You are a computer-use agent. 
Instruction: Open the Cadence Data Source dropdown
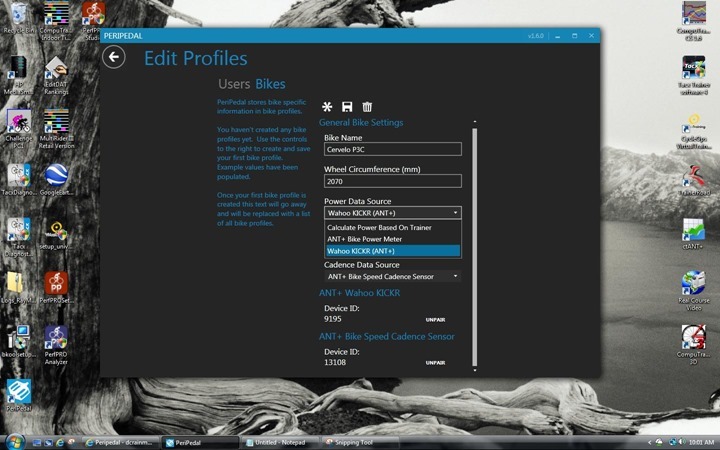coord(393,276)
